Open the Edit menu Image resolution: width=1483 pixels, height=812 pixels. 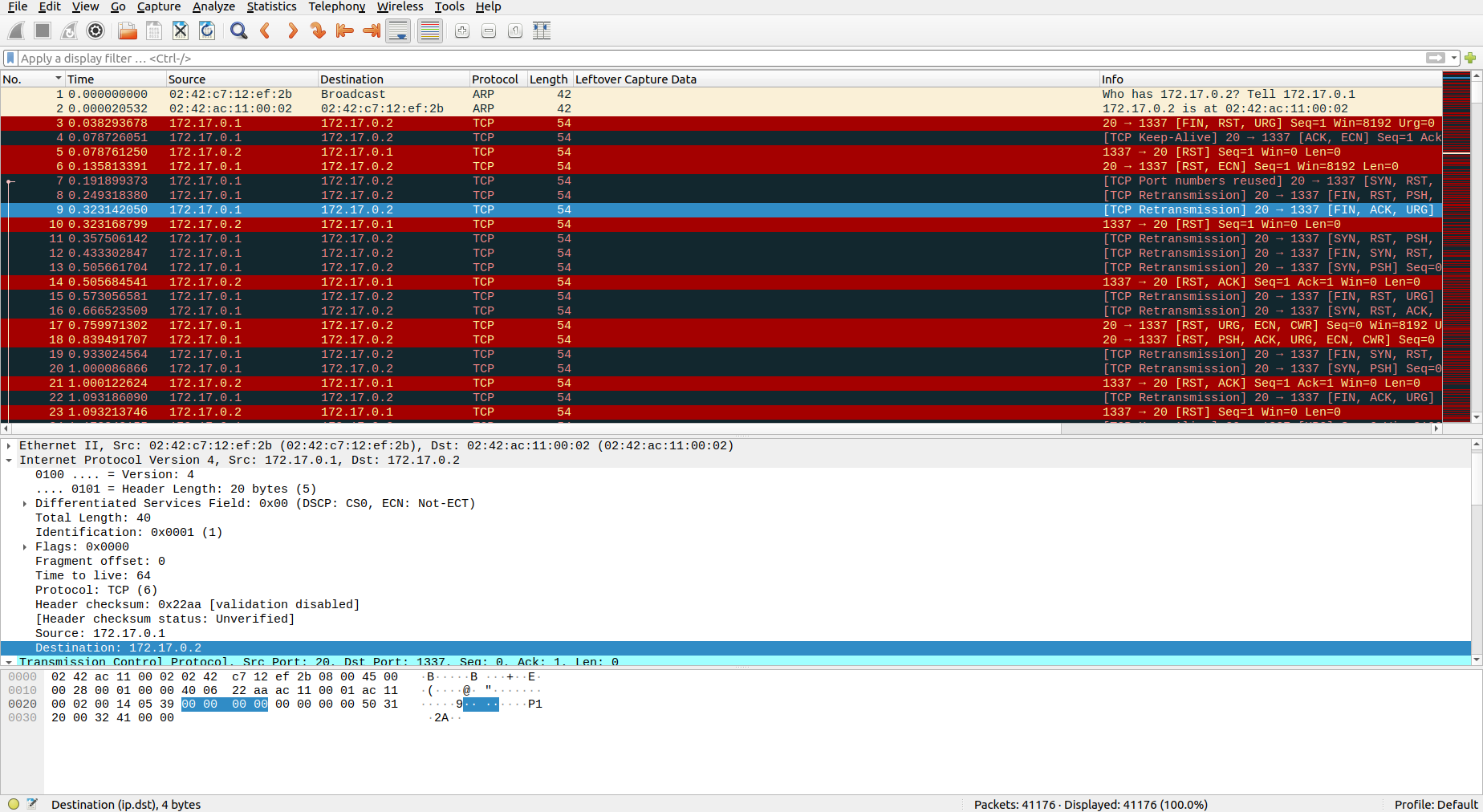pos(50,6)
